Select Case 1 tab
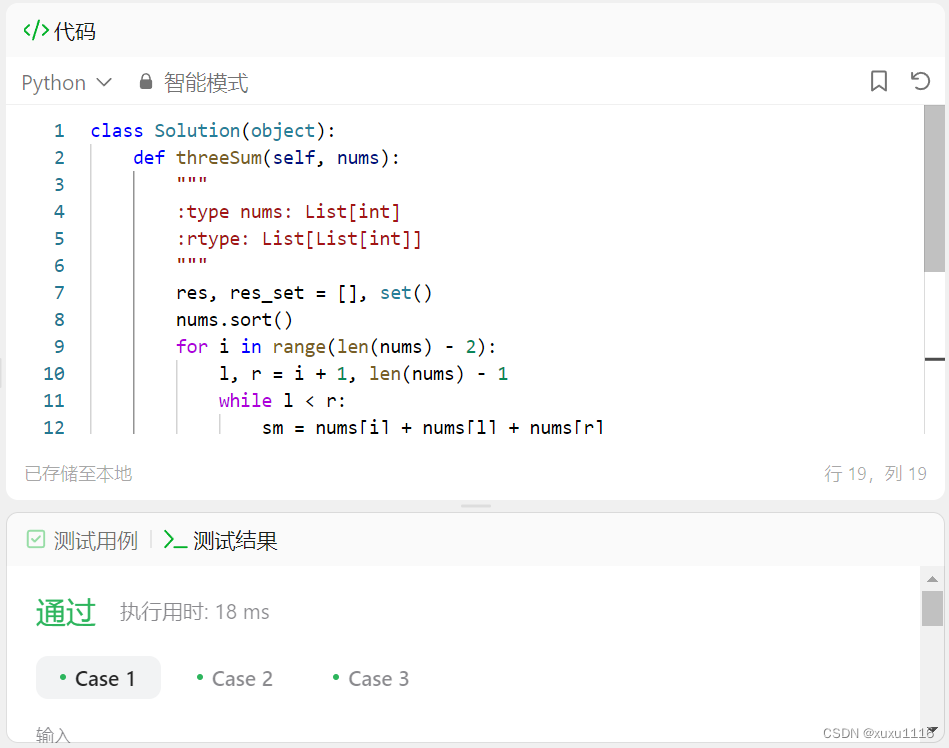The width and height of the screenshot is (949, 748). (x=98, y=678)
